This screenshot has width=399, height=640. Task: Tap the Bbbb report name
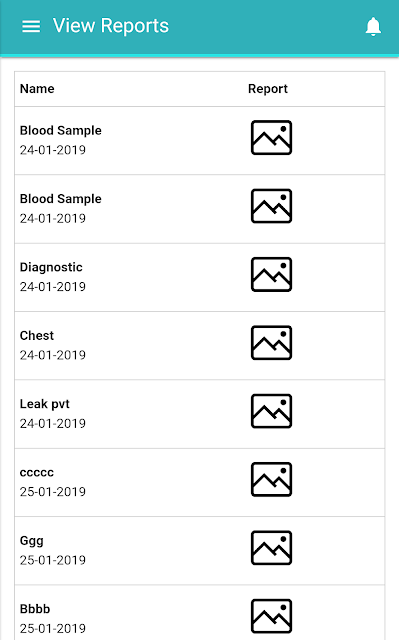point(35,609)
